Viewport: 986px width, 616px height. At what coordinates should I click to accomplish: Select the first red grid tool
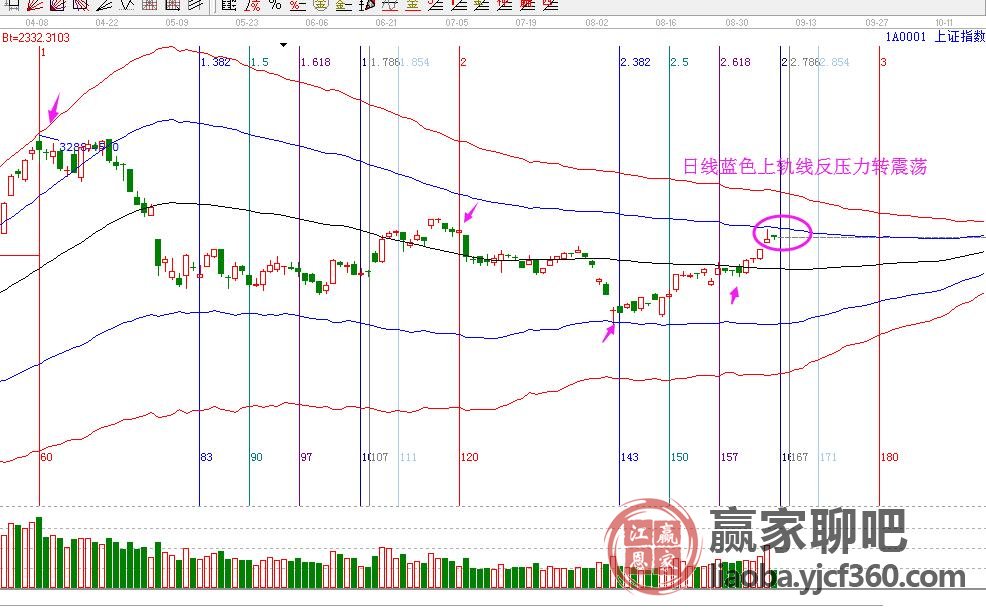[150, 5]
